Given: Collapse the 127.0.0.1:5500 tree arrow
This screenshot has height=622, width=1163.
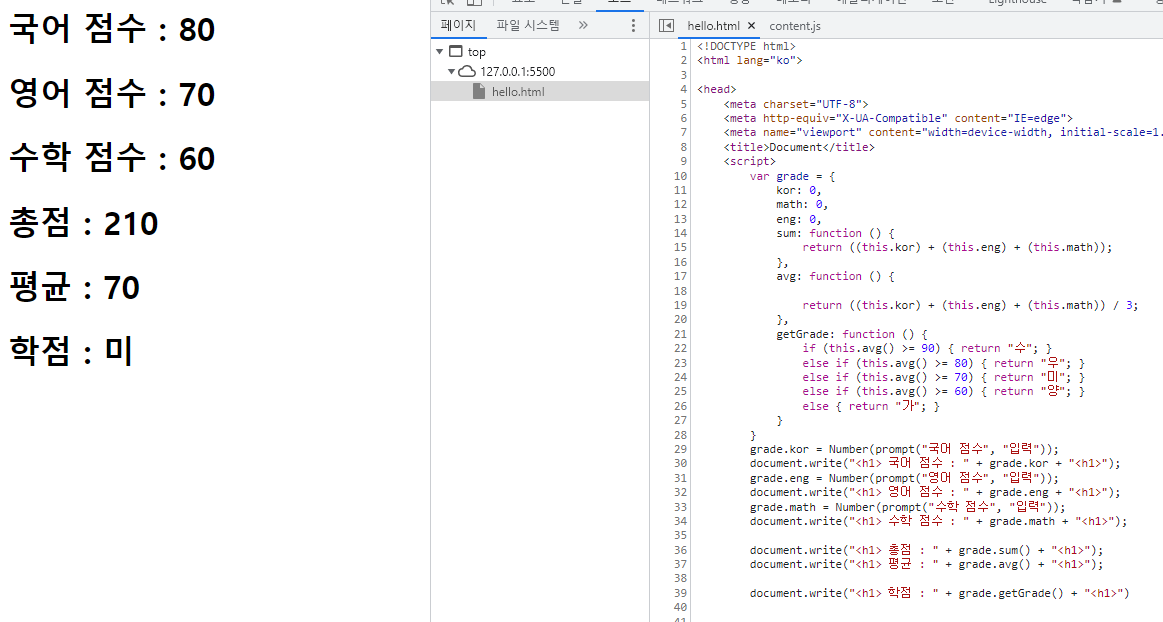Looking at the screenshot, I should pyautogui.click(x=451, y=72).
